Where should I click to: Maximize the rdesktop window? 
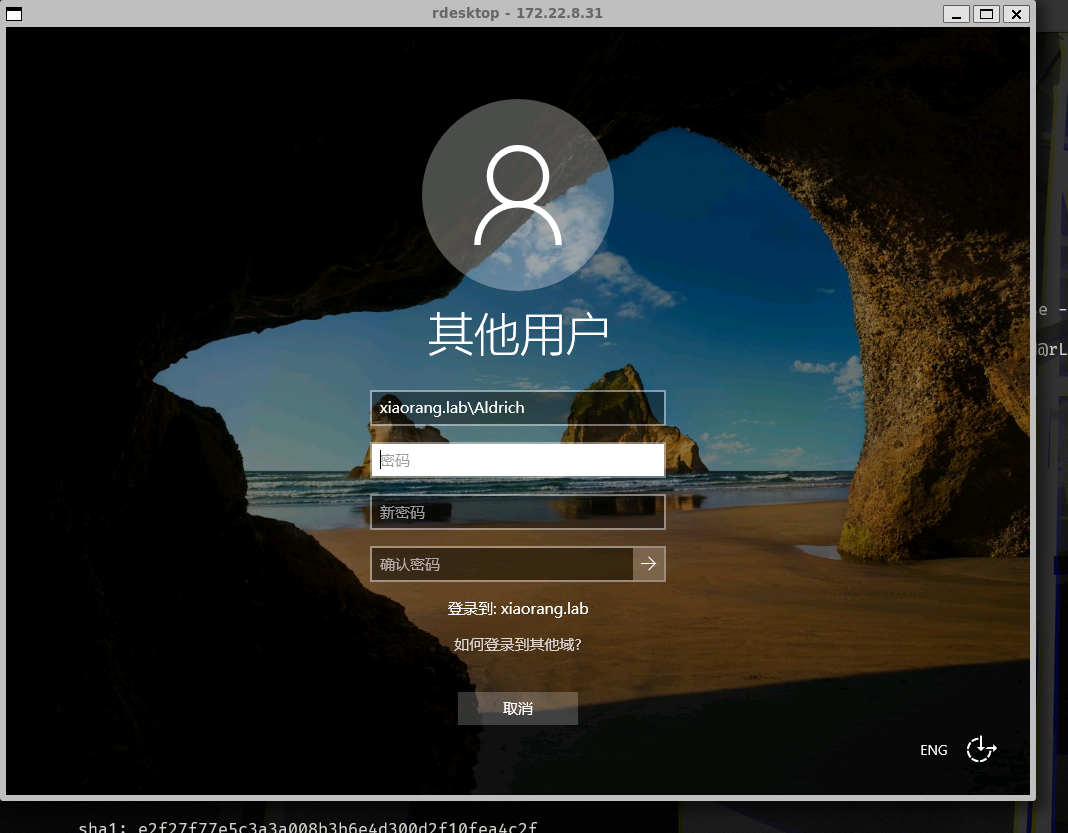(x=986, y=14)
